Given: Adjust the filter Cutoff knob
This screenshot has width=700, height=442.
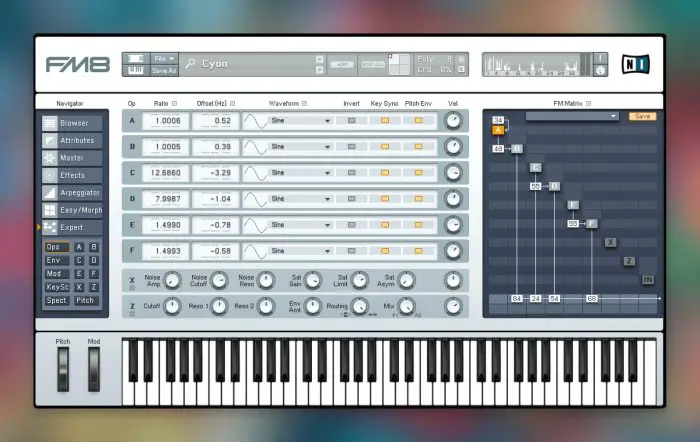Looking at the screenshot, I should click(x=172, y=306).
